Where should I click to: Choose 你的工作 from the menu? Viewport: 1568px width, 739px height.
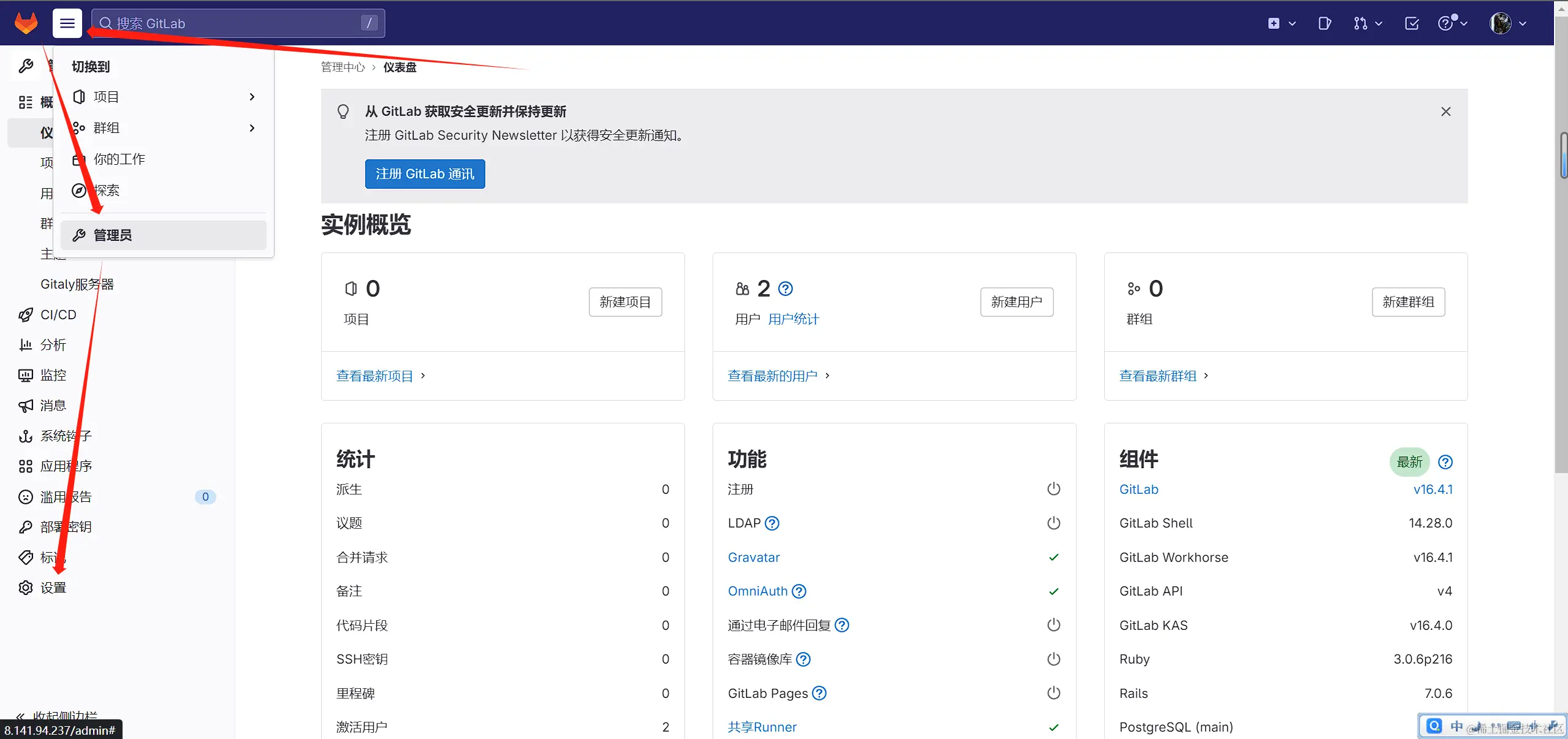(119, 159)
